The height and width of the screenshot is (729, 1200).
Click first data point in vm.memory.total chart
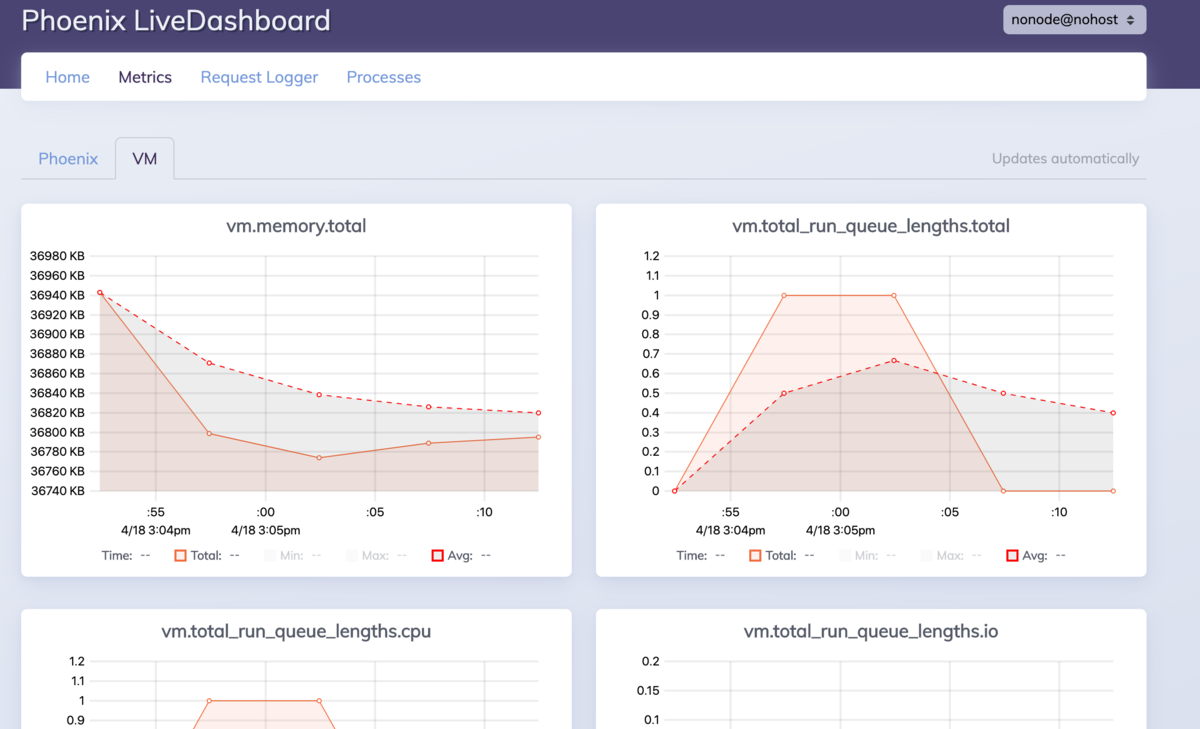(x=100, y=293)
